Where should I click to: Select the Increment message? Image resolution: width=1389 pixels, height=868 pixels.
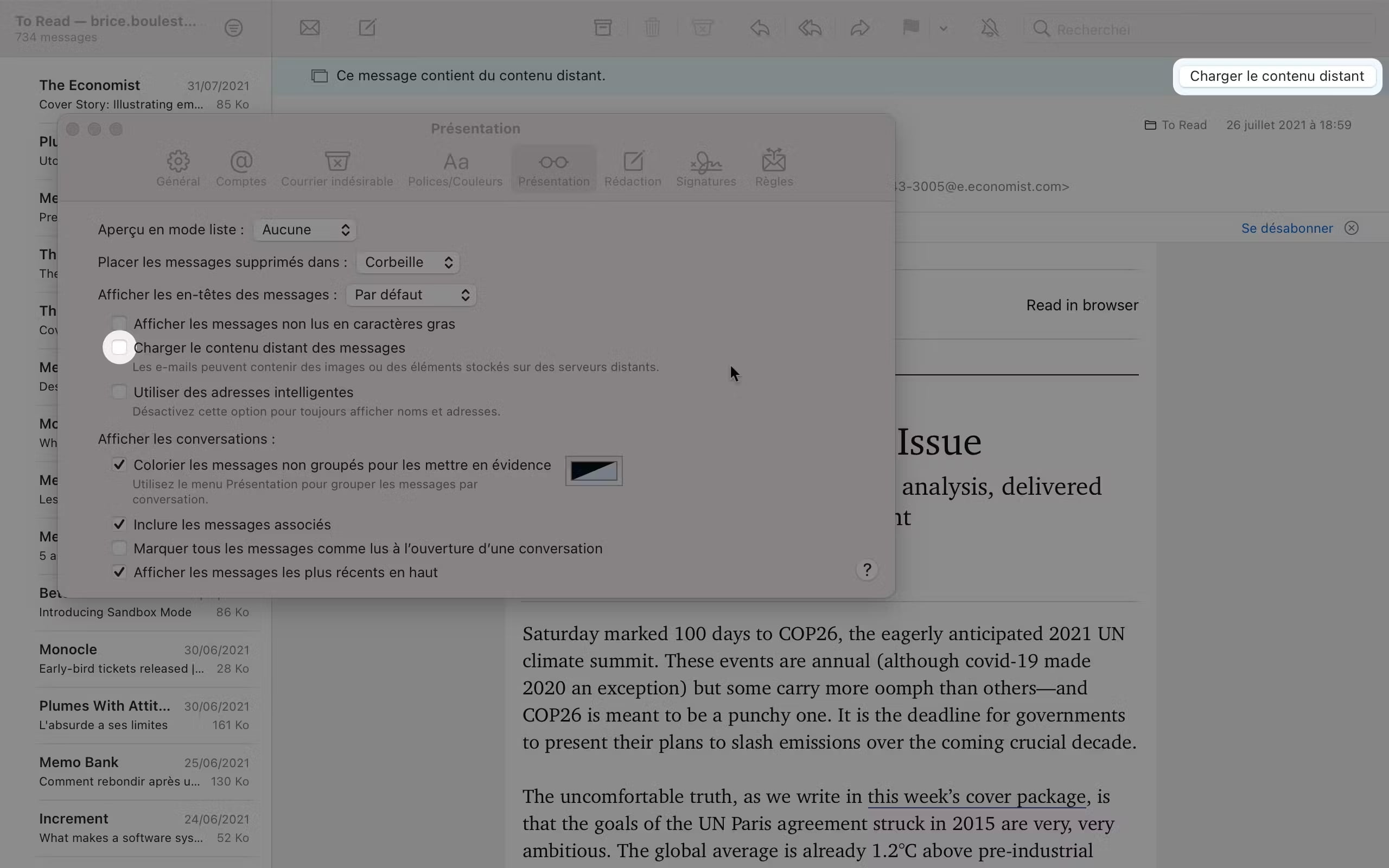(144, 827)
